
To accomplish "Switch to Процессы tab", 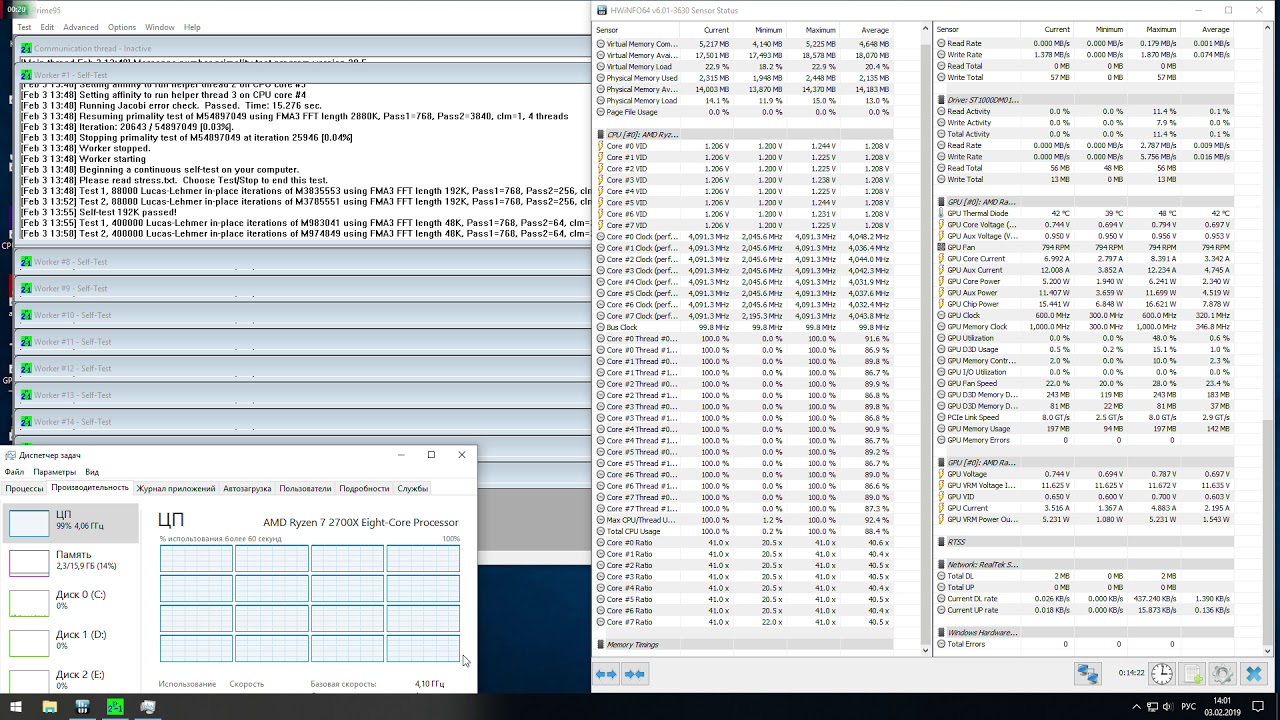I will point(24,489).
